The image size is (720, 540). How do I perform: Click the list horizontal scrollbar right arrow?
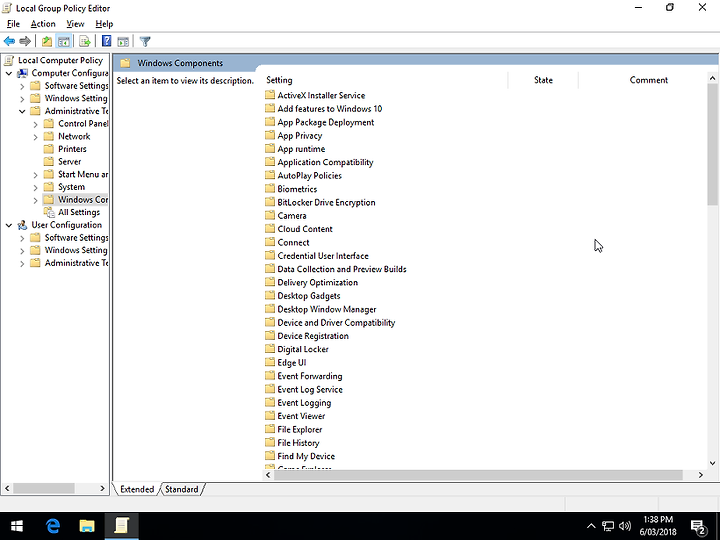pos(701,475)
